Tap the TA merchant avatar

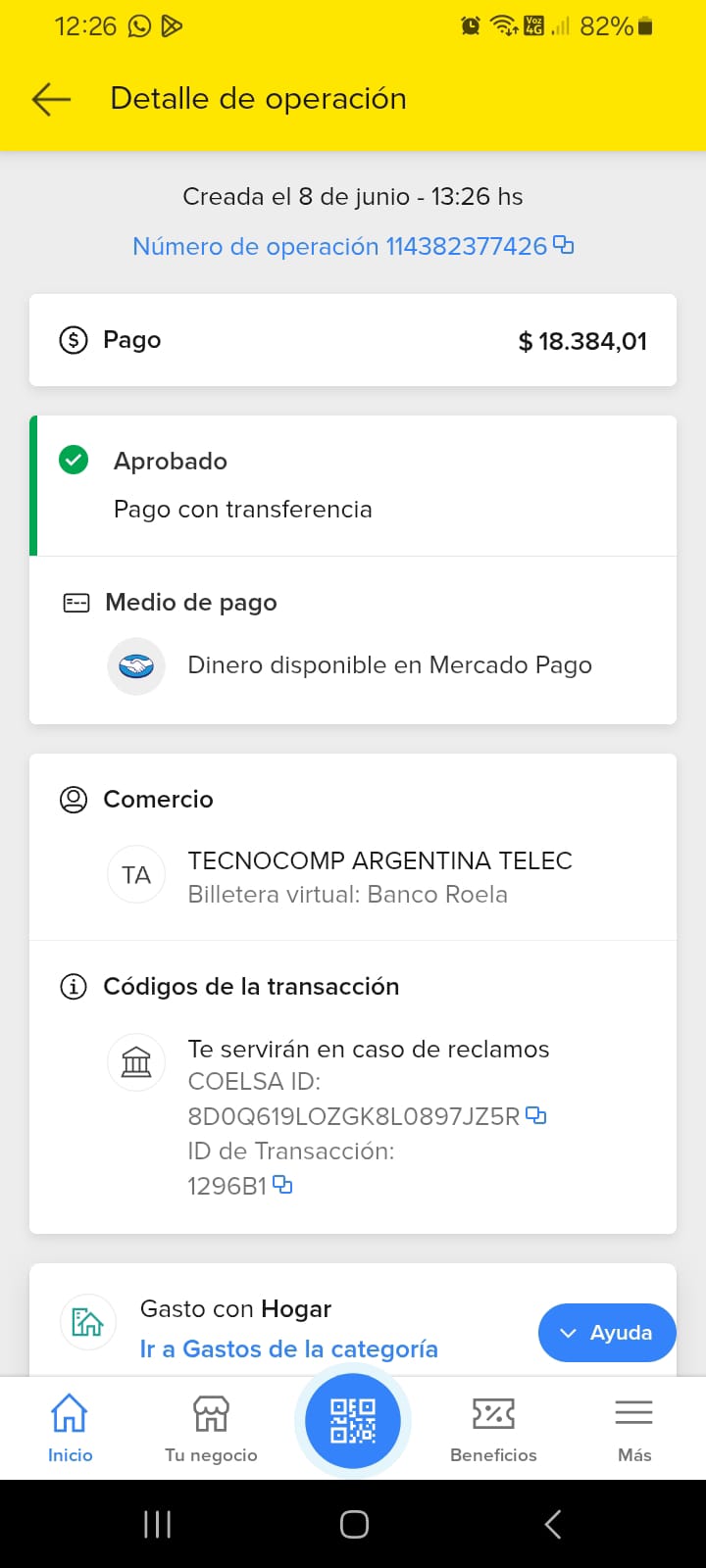pos(136,875)
